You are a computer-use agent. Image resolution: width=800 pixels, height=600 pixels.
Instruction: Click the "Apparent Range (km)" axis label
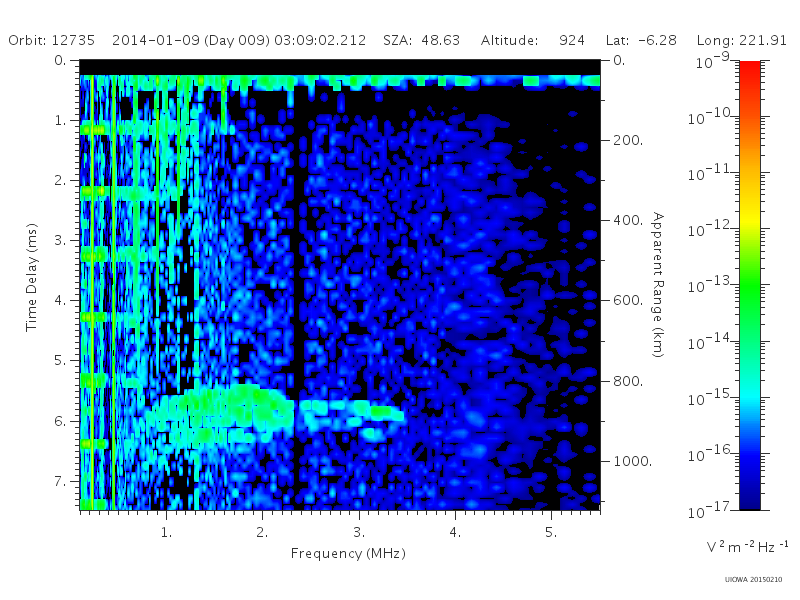coord(658,285)
